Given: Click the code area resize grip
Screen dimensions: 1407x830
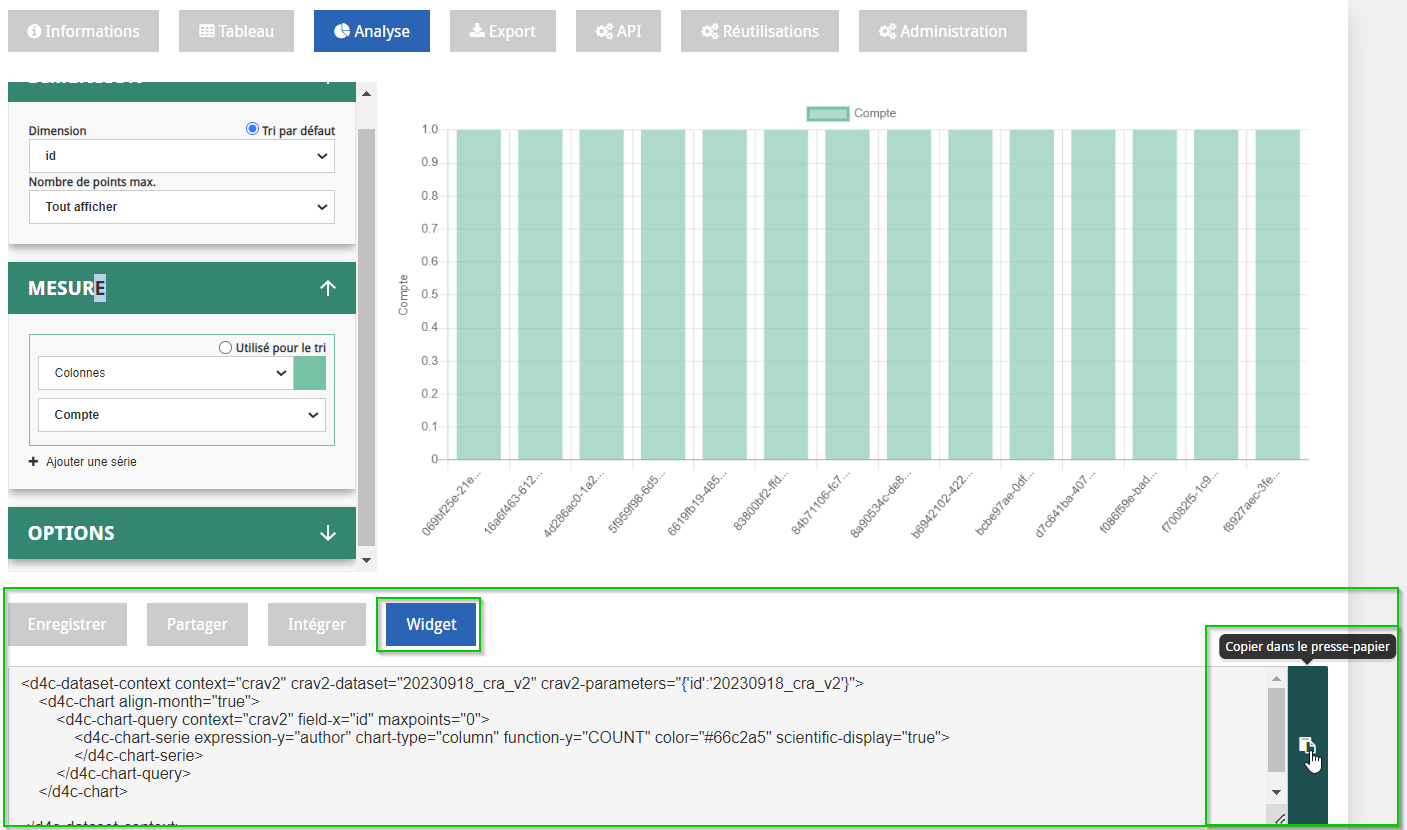Looking at the screenshot, I should [x=1278, y=818].
